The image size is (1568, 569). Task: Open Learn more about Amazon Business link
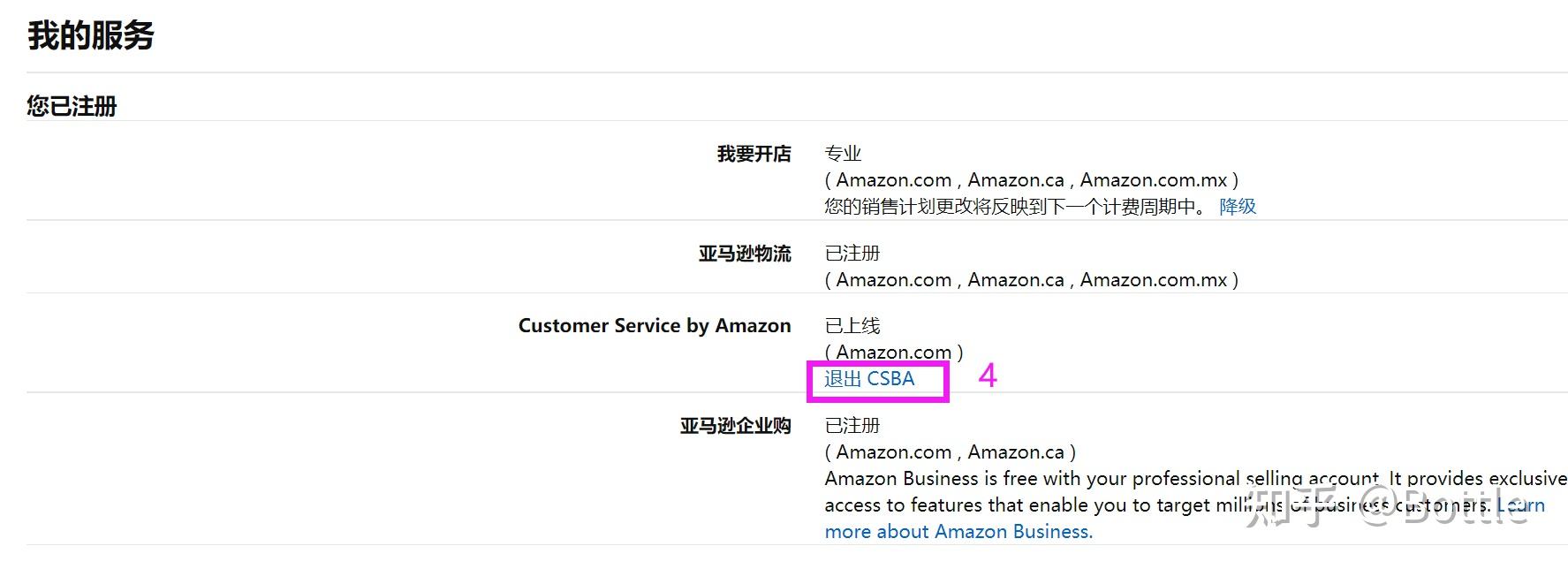[x=958, y=531]
